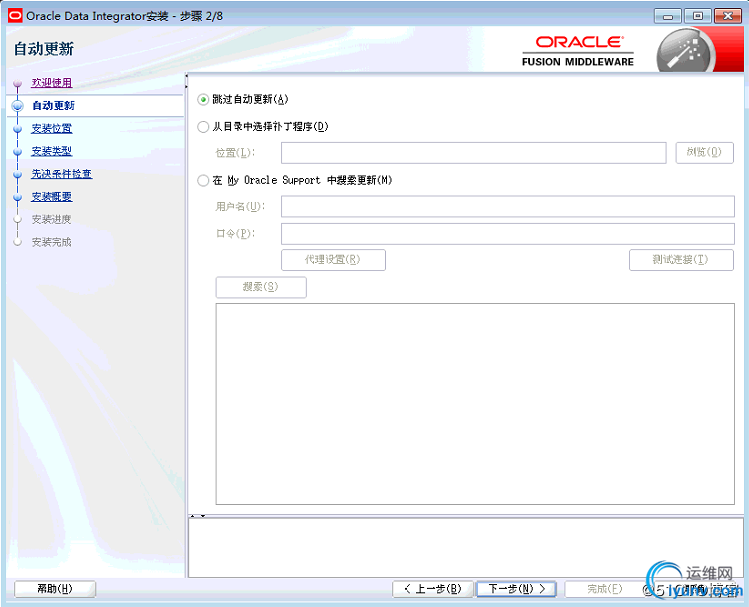Jump to 安装概要 step

pos(52,197)
